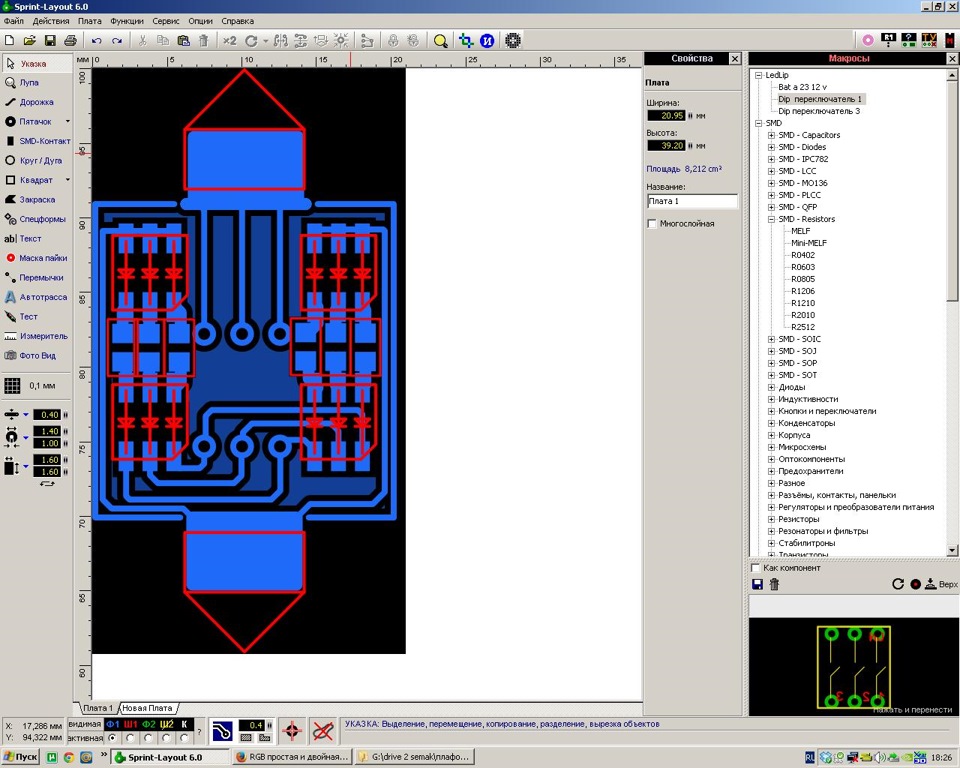Click the rotate icon in the toolbar
The width and height of the screenshot is (960, 768).
(x=251, y=41)
